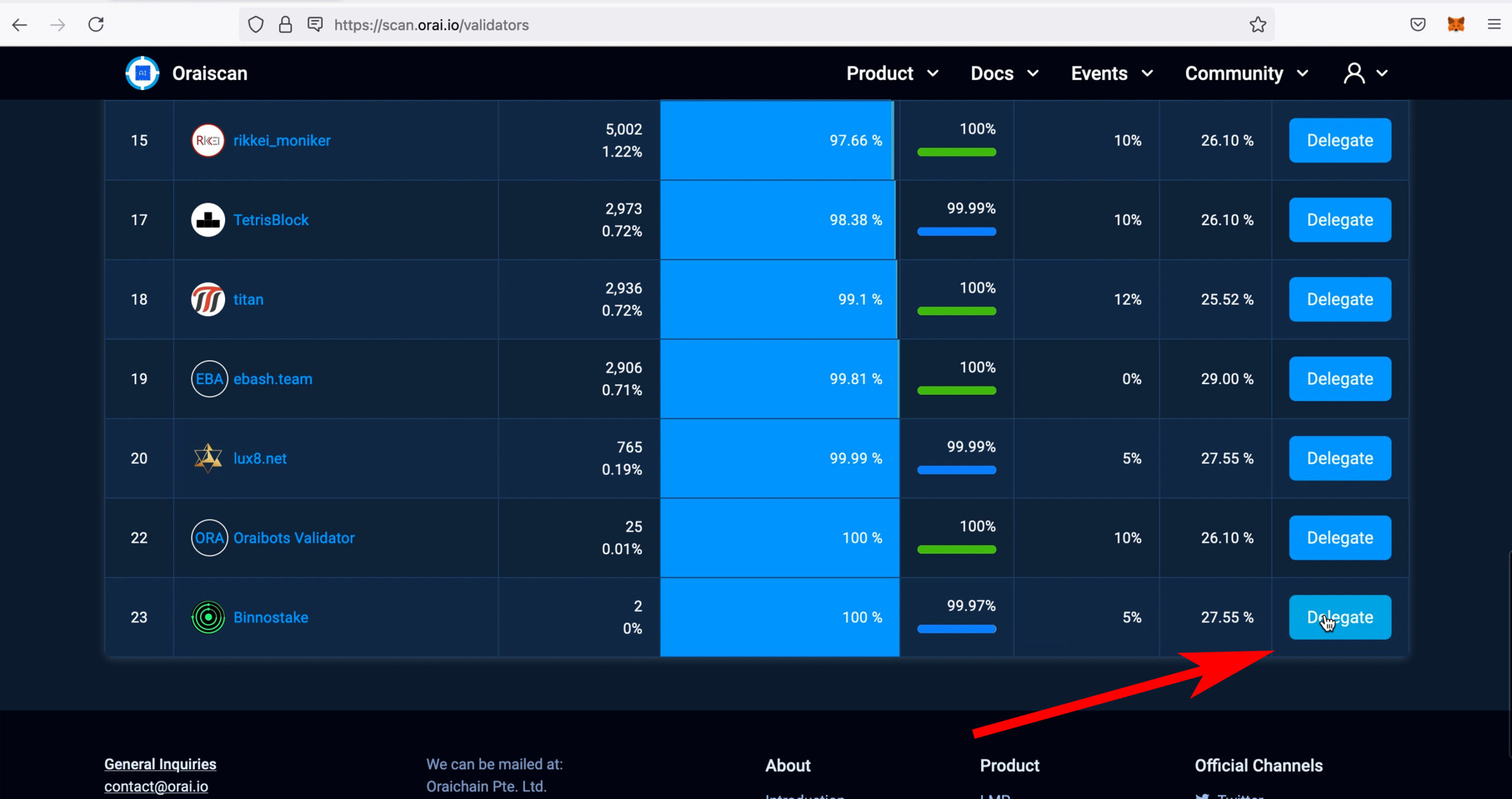Image resolution: width=1512 pixels, height=799 pixels.
Task: Delegate to titan validator
Action: pos(1340,300)
